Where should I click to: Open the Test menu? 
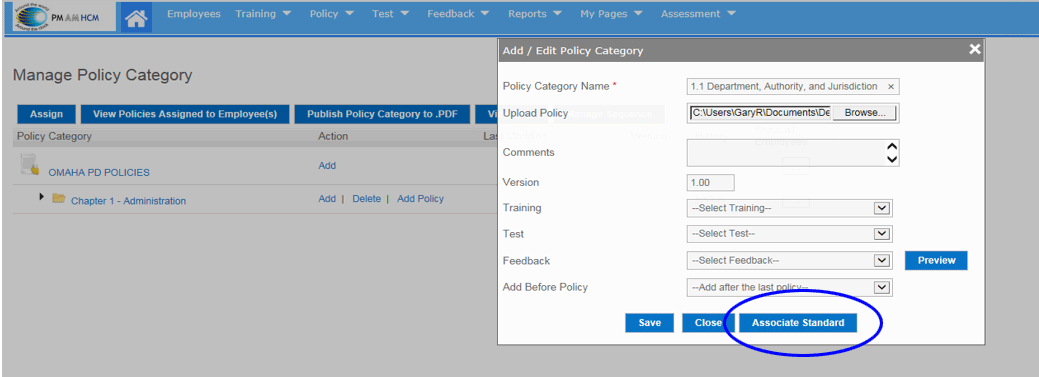tap(390, 14)
